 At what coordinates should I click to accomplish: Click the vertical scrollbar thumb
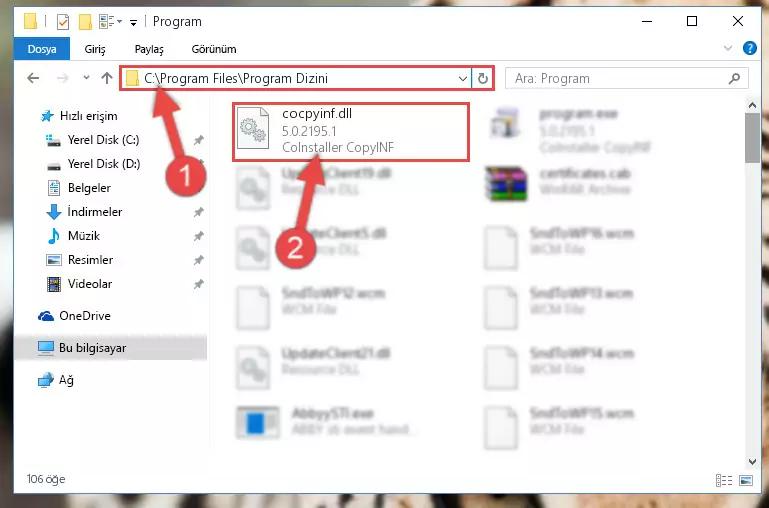(x=752, y=137)
